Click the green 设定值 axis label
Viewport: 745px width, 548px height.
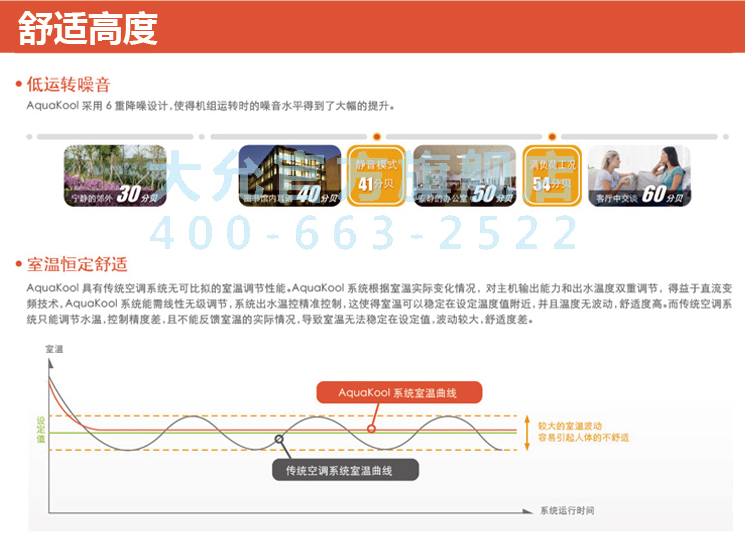[x=41, y=429]
